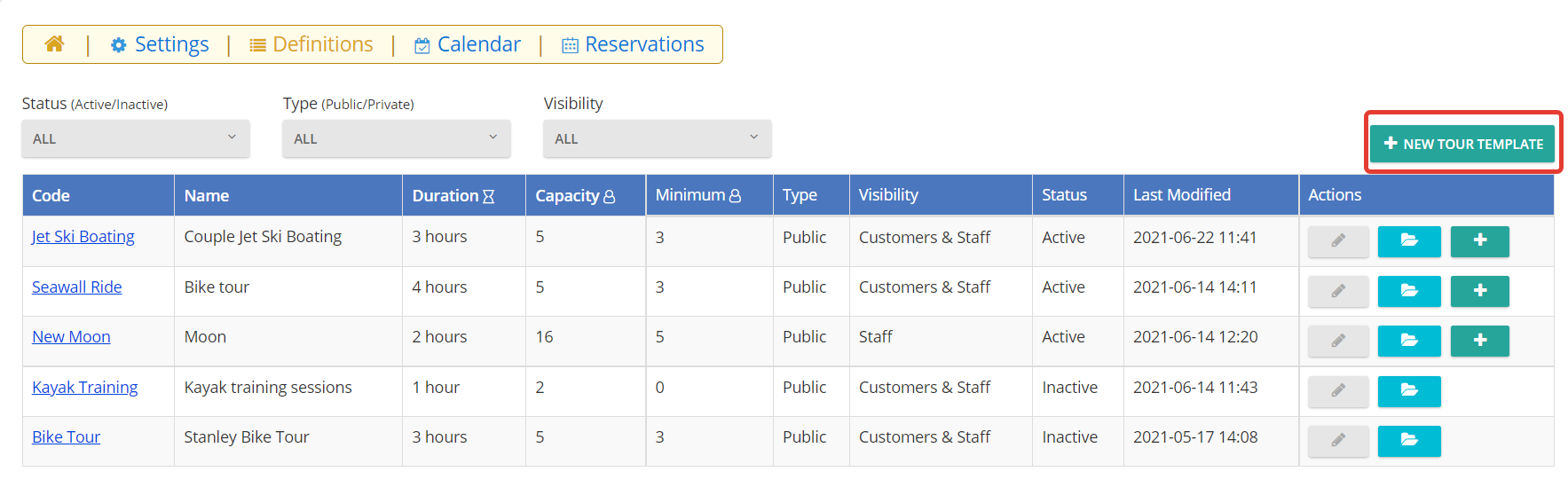Image resolution: width=1568 pixels, height=495 pixels.
Task: Expand the Type Public/Private dropdown
Action: click(x=397, y=138)
